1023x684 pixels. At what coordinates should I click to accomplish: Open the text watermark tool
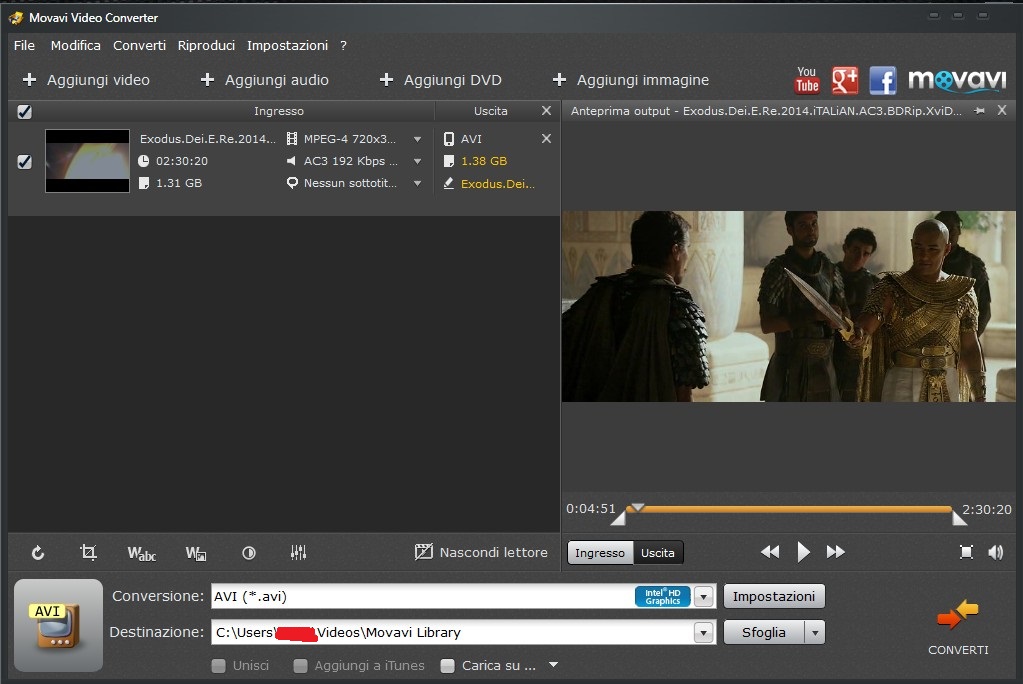[142, 553]
